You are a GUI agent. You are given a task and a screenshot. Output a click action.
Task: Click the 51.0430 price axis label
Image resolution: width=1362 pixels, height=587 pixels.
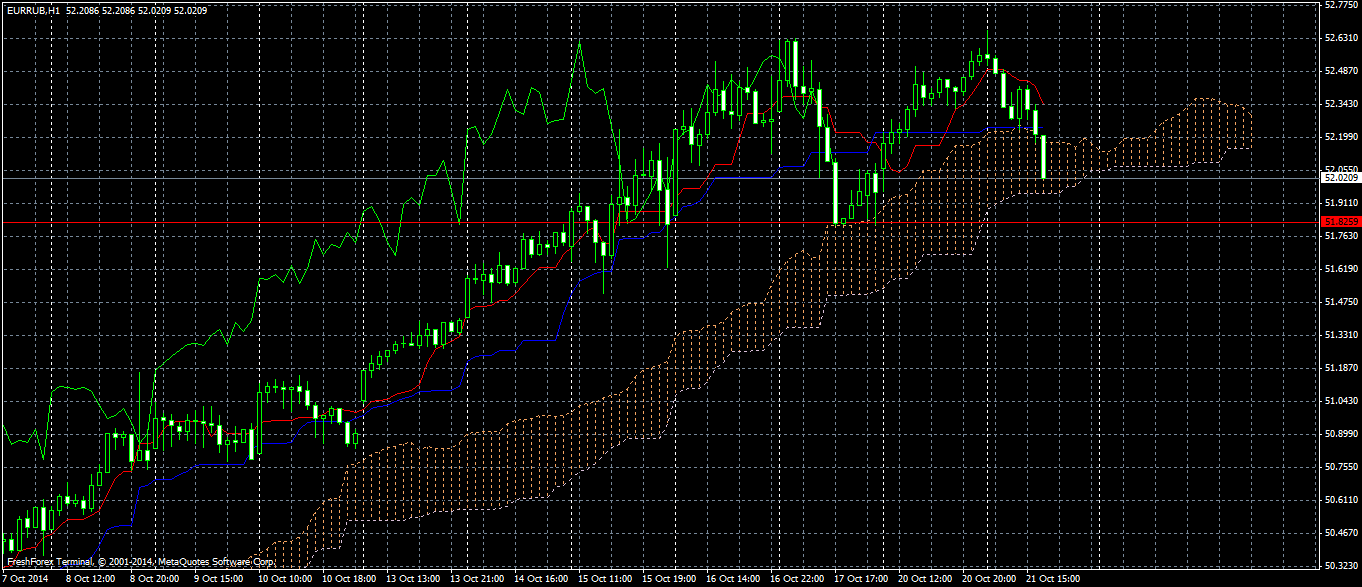pos(1340,401)
